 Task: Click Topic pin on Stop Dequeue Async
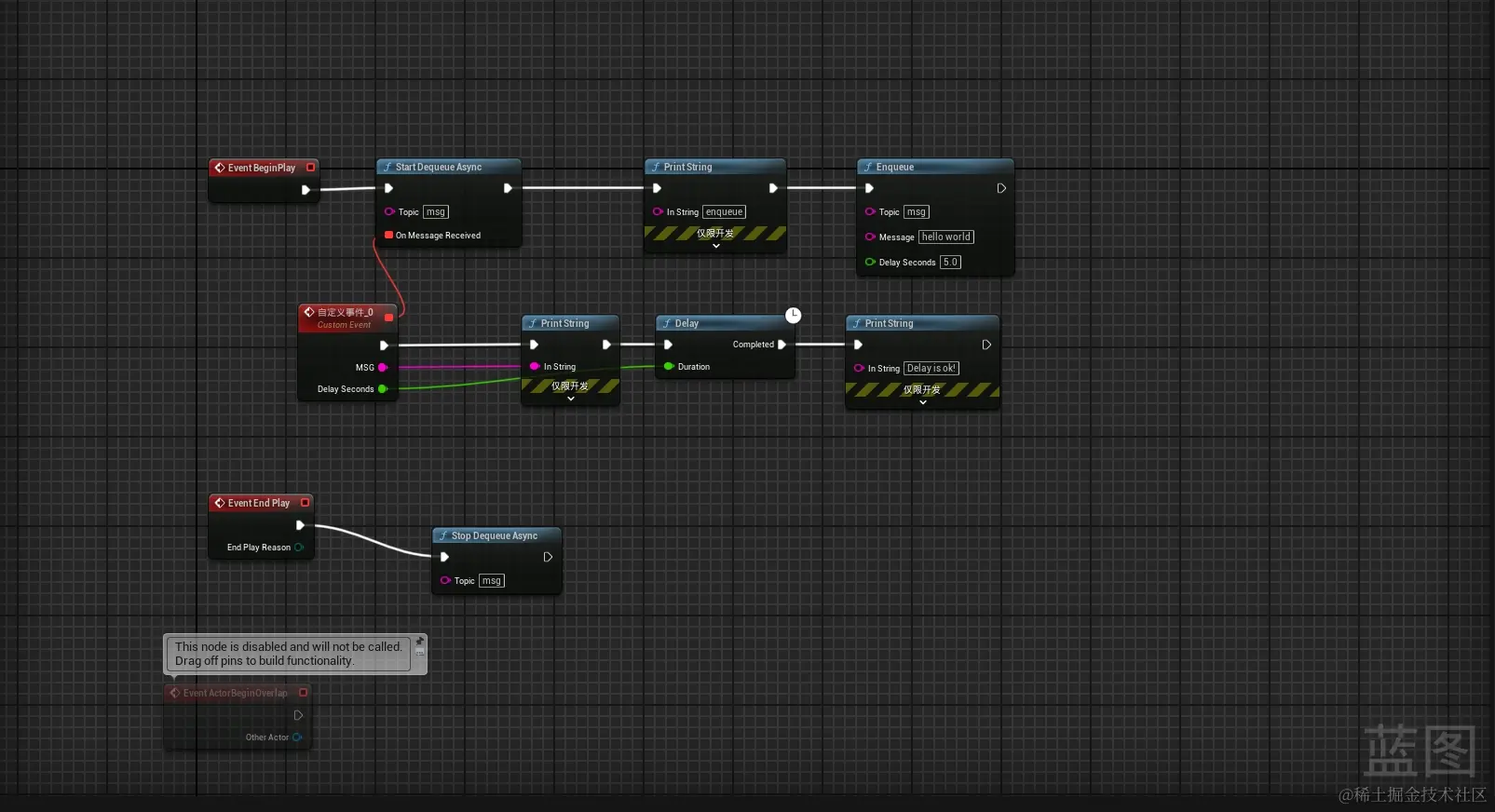coord(445,580)
